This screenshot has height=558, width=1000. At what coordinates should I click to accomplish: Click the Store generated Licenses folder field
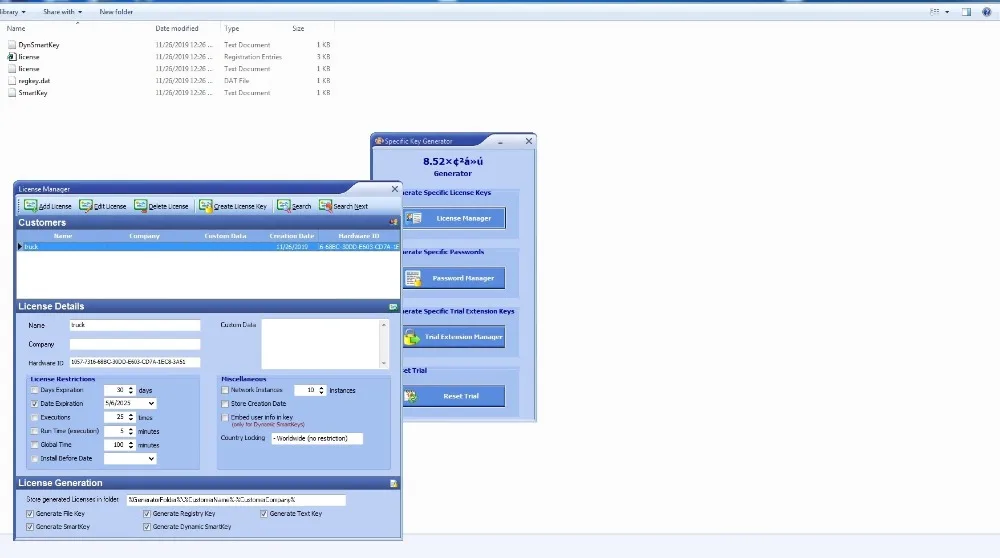click(x=236, y=500)
